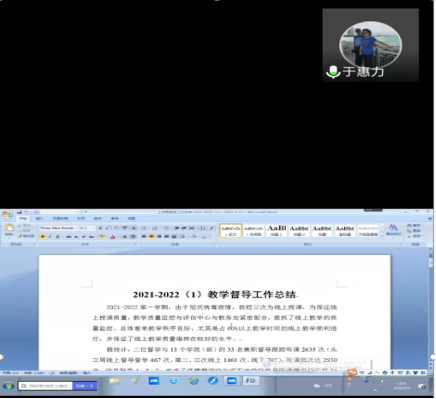The width and height of the screenshot is (436, 399).
Task: Switch to the Insert ribbon tab
Action: 39,219
